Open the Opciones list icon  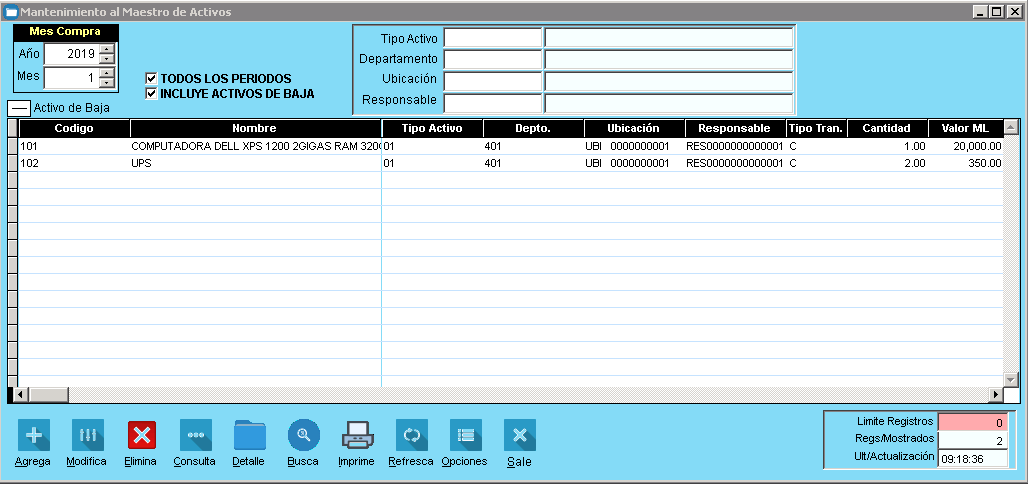coord(465,436)
